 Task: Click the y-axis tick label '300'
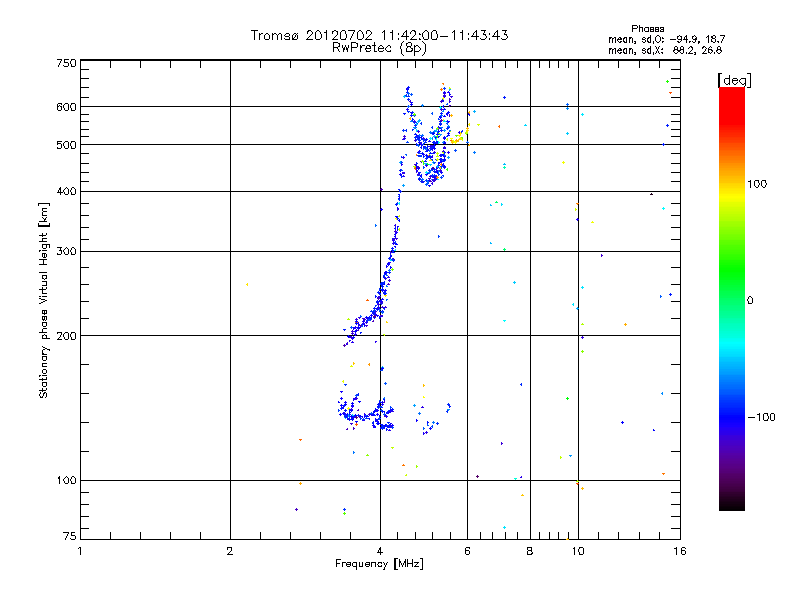coord(67,252)
